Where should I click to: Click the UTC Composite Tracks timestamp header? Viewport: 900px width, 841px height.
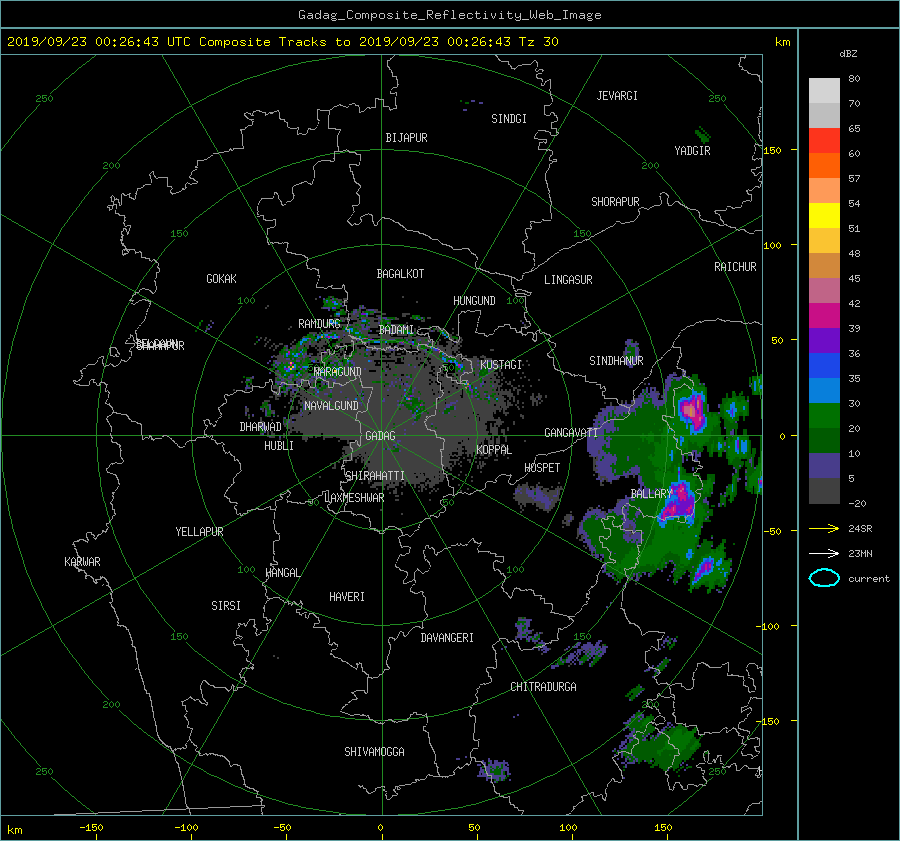282,42
